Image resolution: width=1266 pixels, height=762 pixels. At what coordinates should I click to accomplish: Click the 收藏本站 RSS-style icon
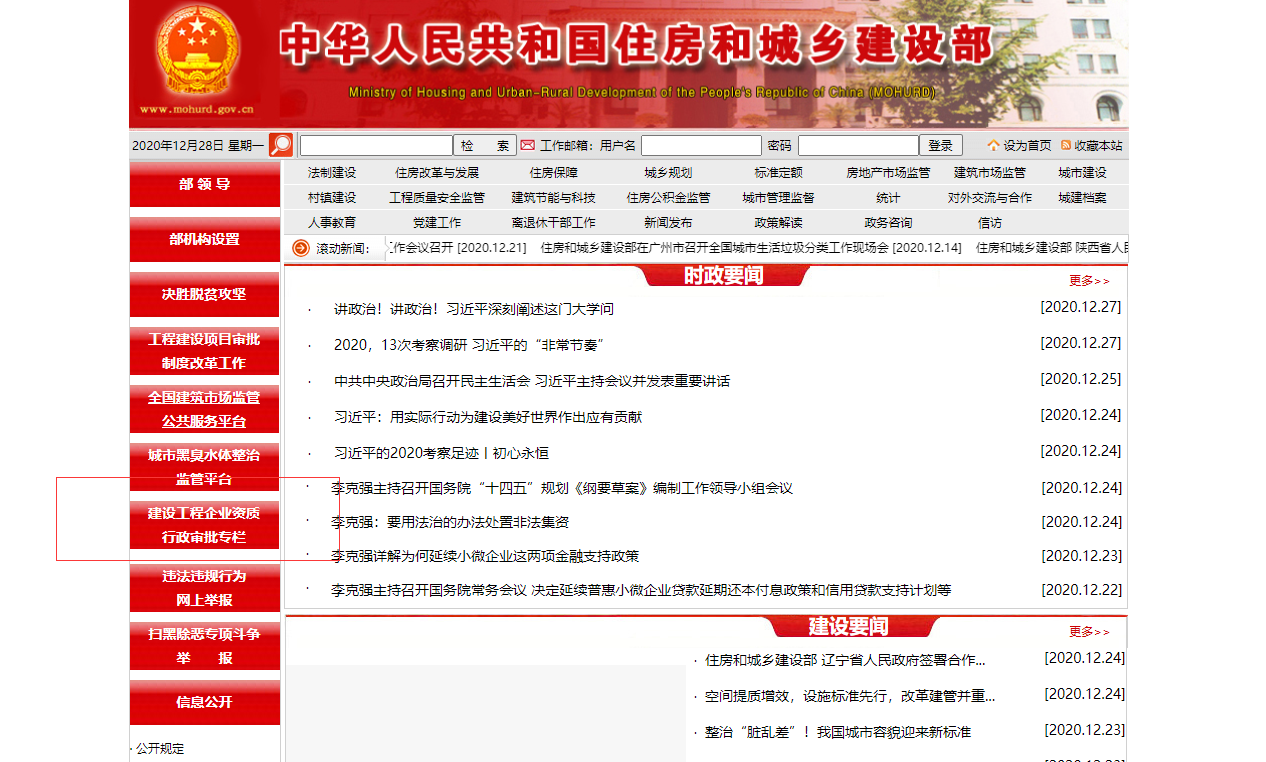pos(1066,145)
